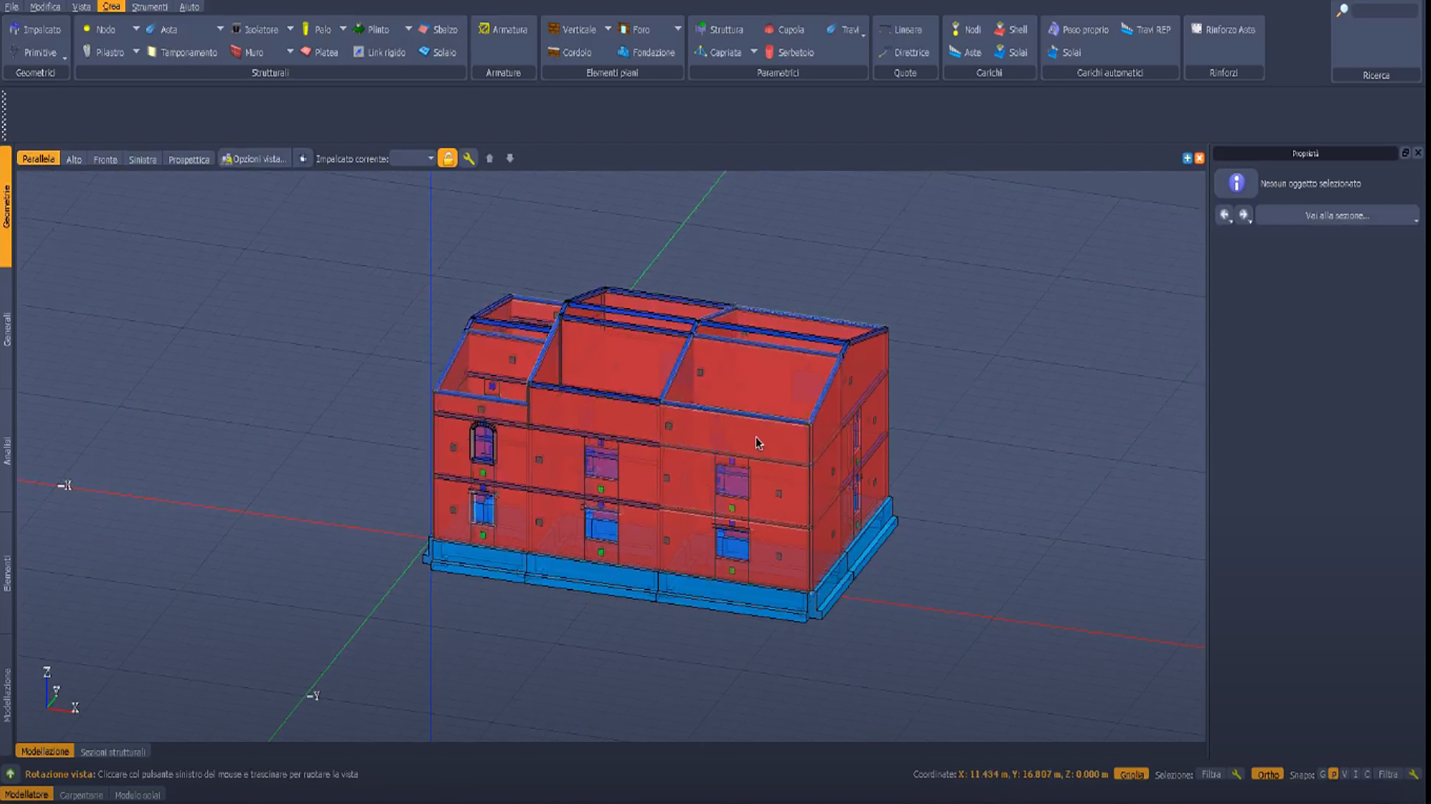Screen dimensions: 1431x804
Task: Expand the Asta dropdown arrow
Action: coord(220,30)
